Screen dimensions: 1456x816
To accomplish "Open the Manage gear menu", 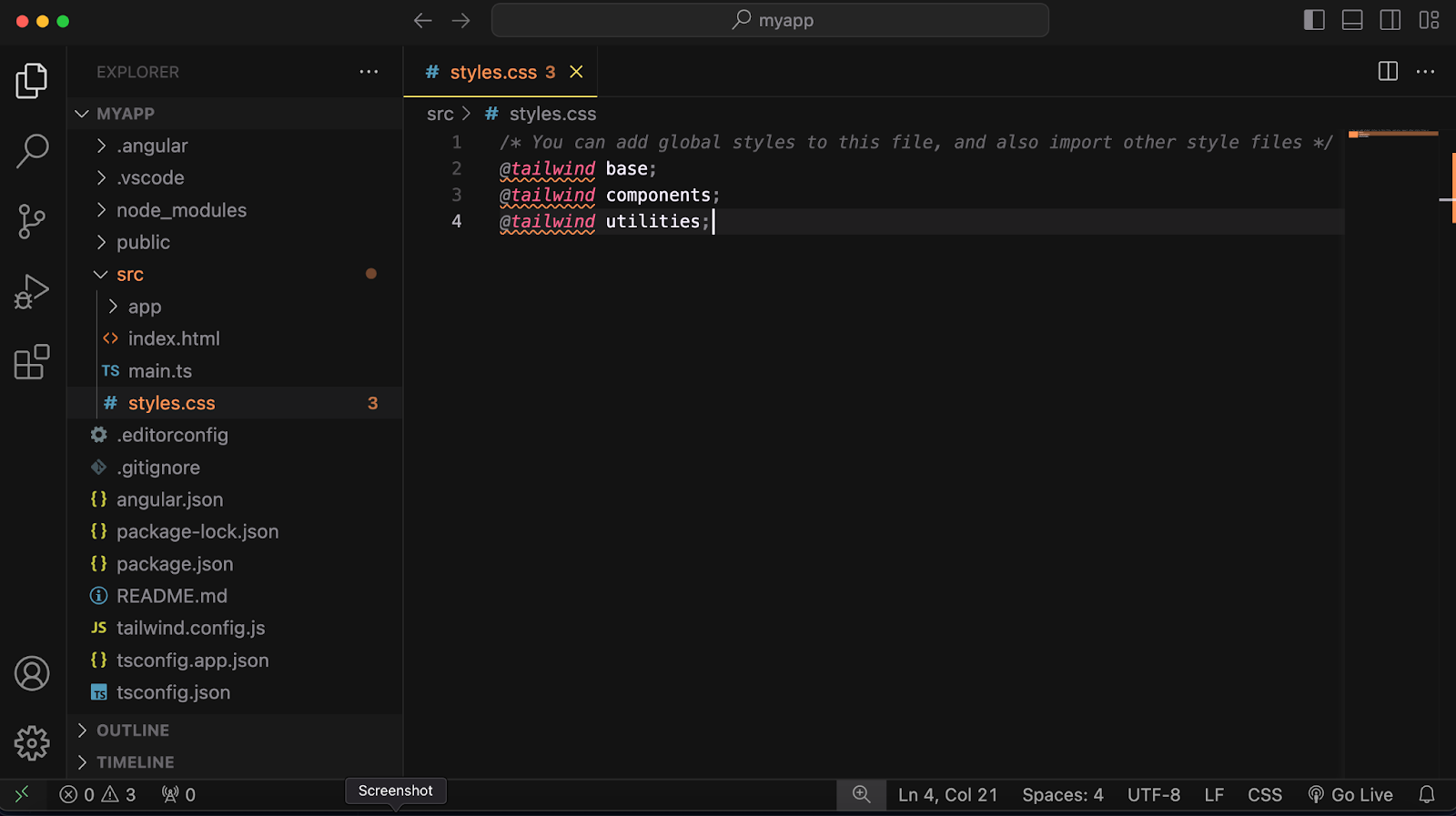I will (x=32, y=743).
